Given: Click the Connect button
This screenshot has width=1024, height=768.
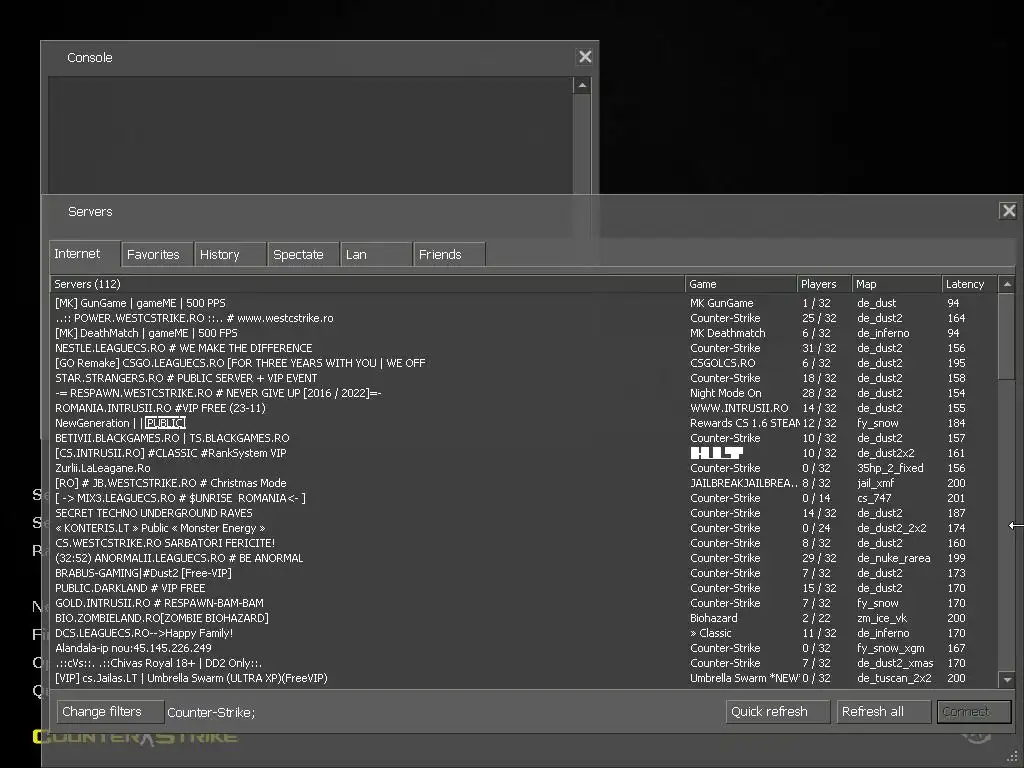Looking at the screenshot, I should [974, 712].
